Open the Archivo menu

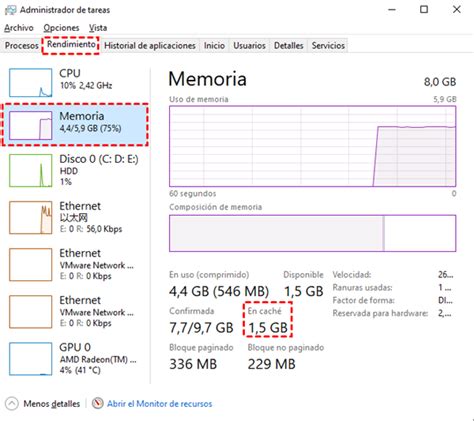click(x=19, y=28)
